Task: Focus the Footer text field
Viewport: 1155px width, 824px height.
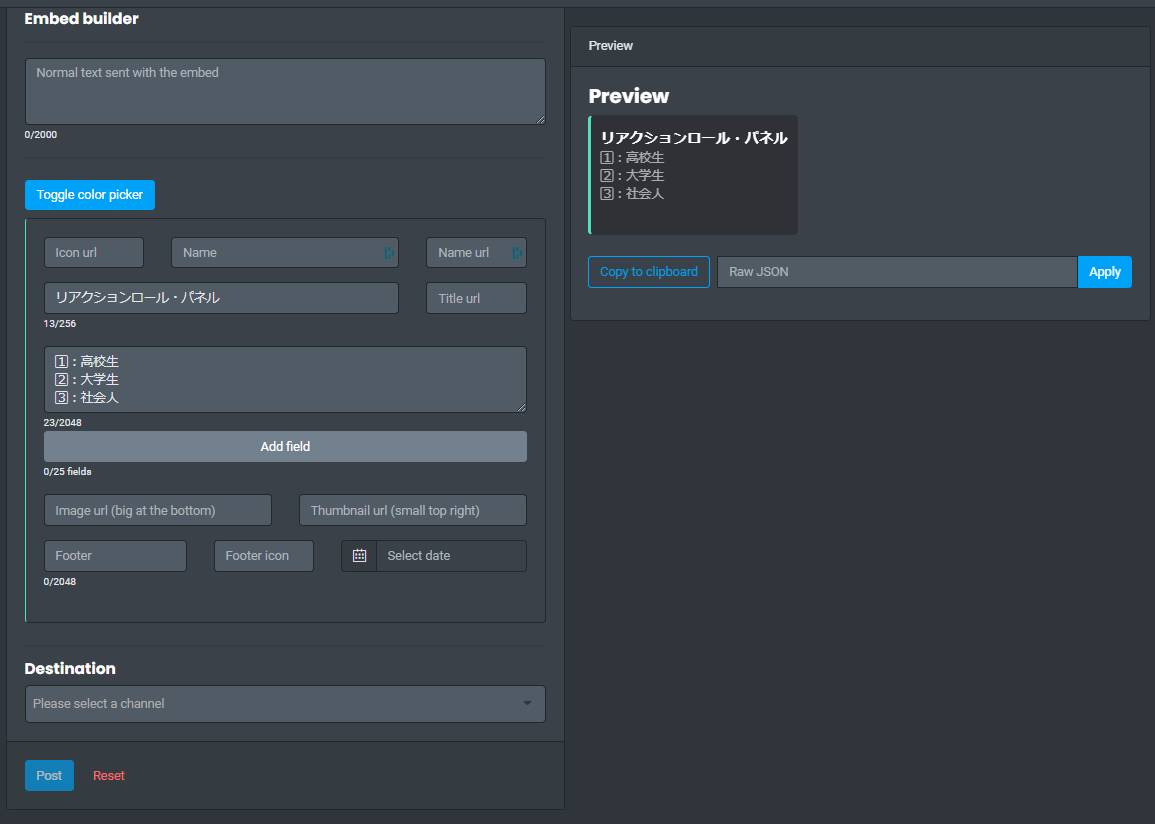Action: 115,555
